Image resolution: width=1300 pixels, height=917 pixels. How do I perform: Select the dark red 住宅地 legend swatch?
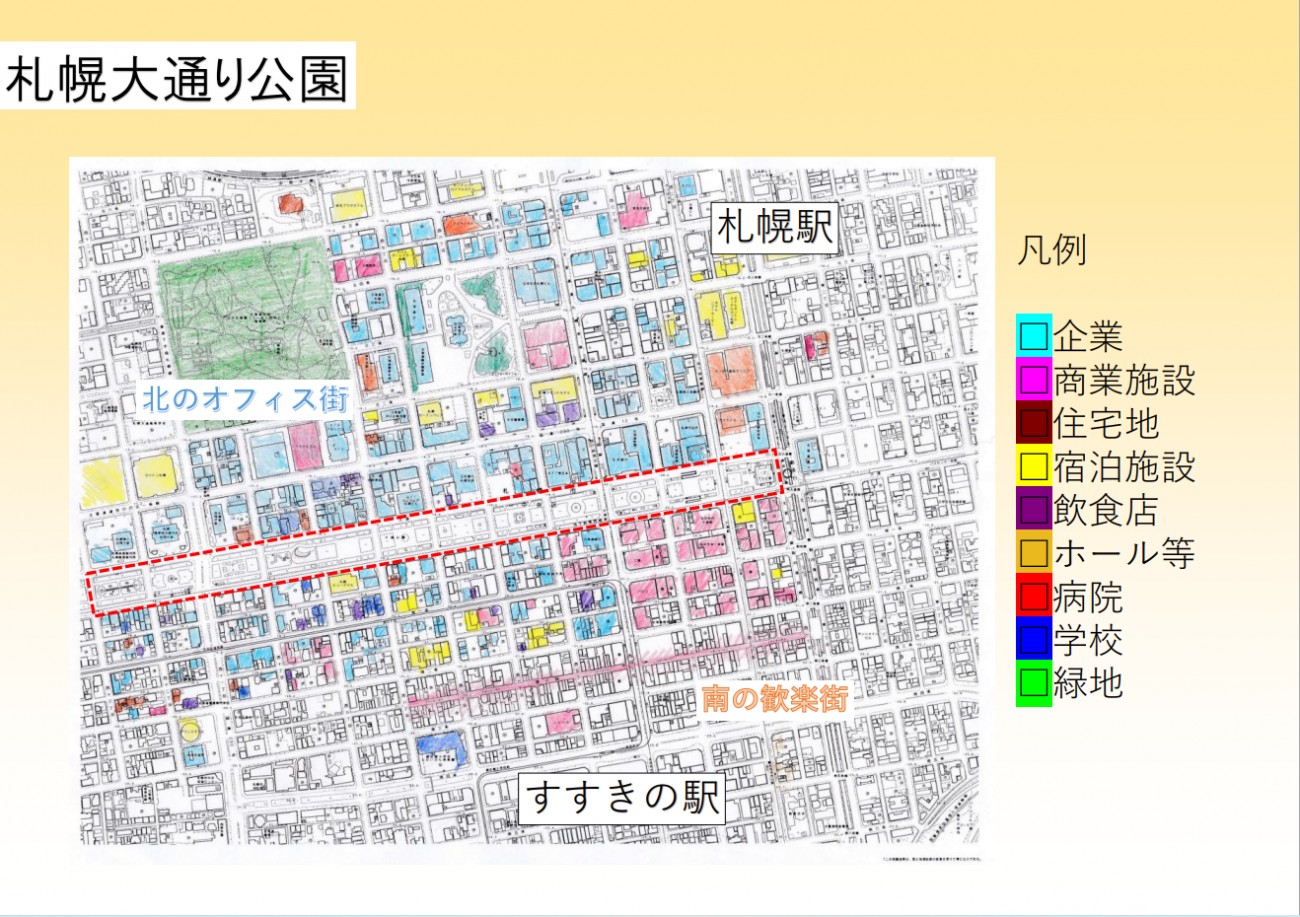click(1033, 423)
